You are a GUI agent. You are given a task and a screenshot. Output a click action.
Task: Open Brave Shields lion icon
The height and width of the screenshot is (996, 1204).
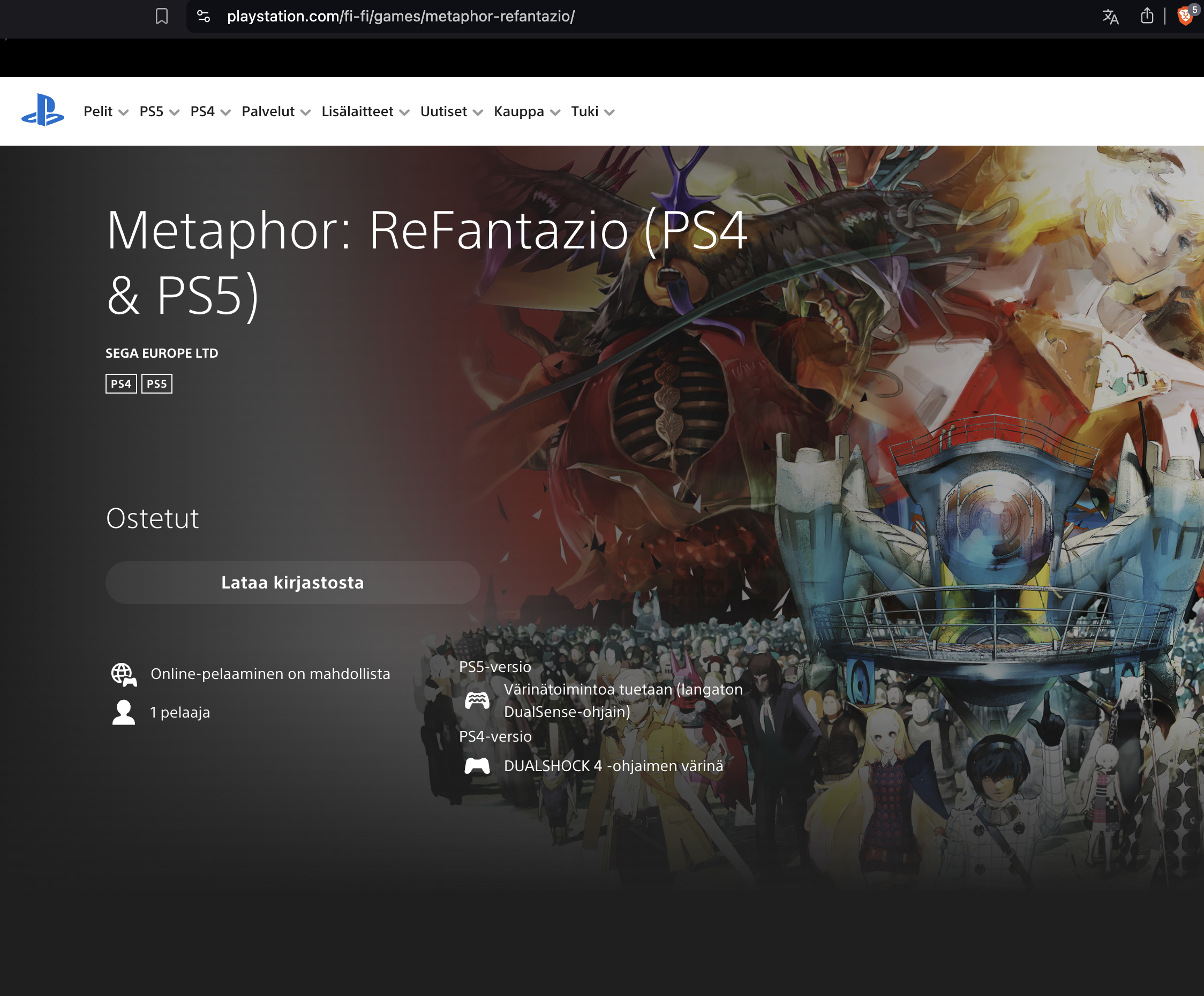[1185, 16]
